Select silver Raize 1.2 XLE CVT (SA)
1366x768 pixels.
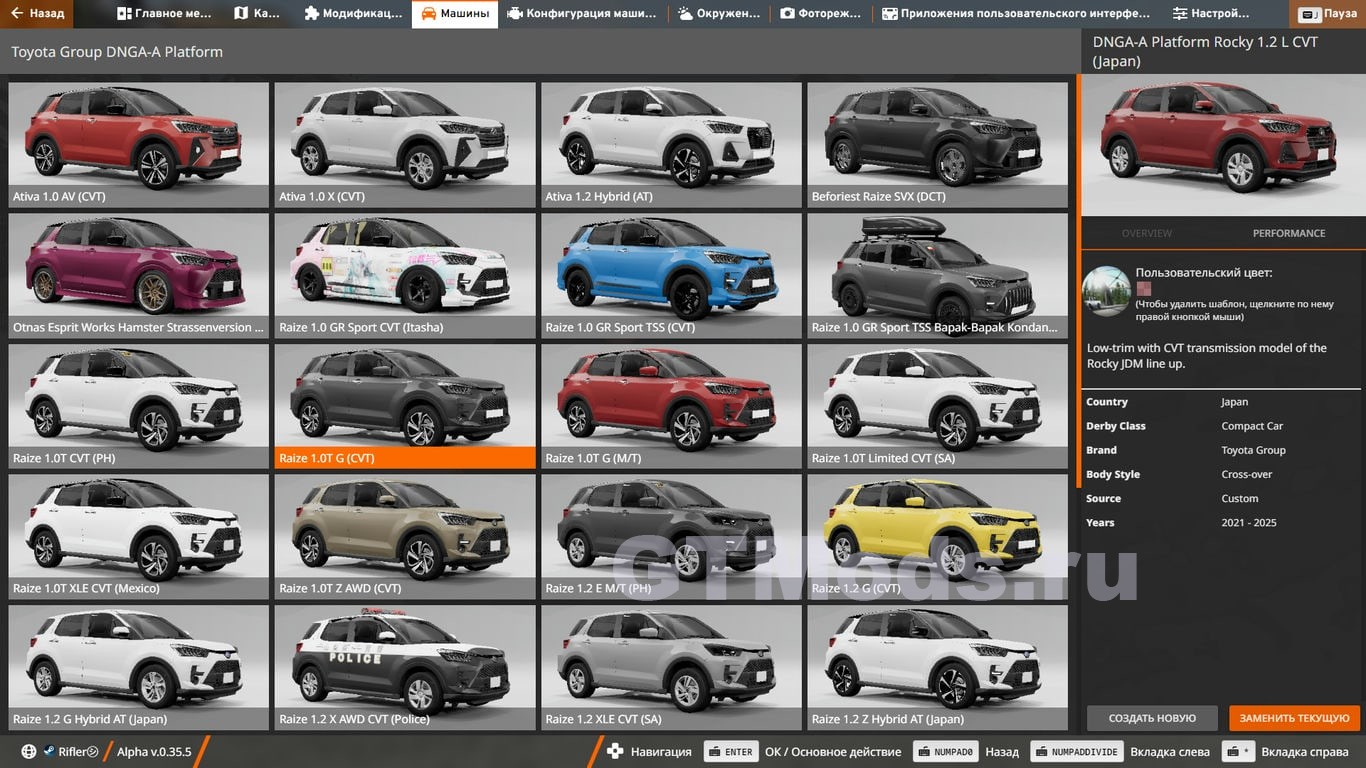click(671, 667)
